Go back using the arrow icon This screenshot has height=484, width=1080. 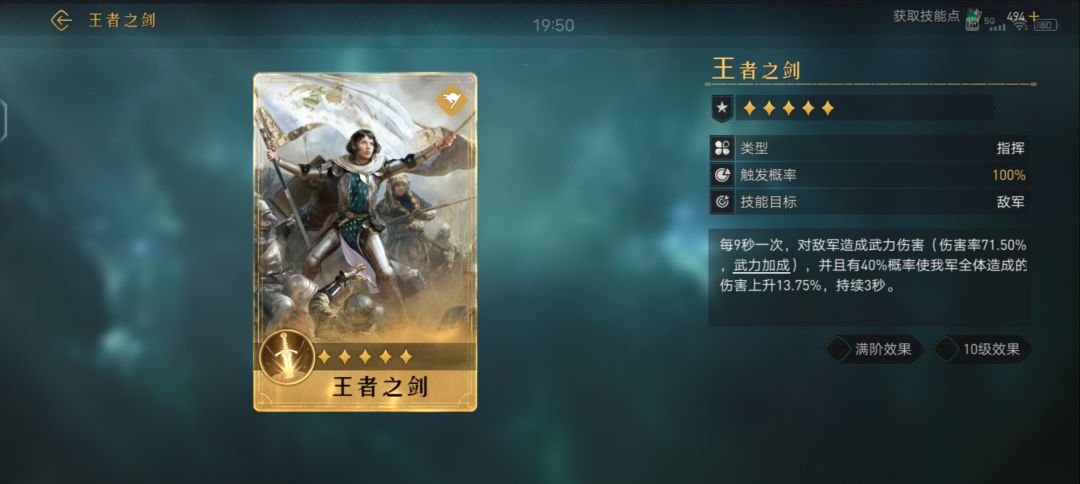(61, 21)
